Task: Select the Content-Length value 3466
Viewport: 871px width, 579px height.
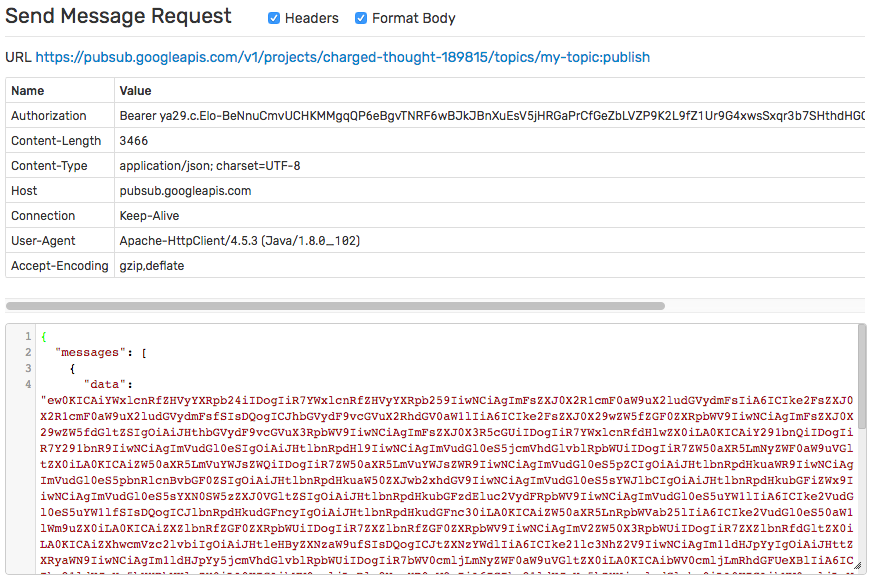Action: pyautogui.click(x=134, y=141)
